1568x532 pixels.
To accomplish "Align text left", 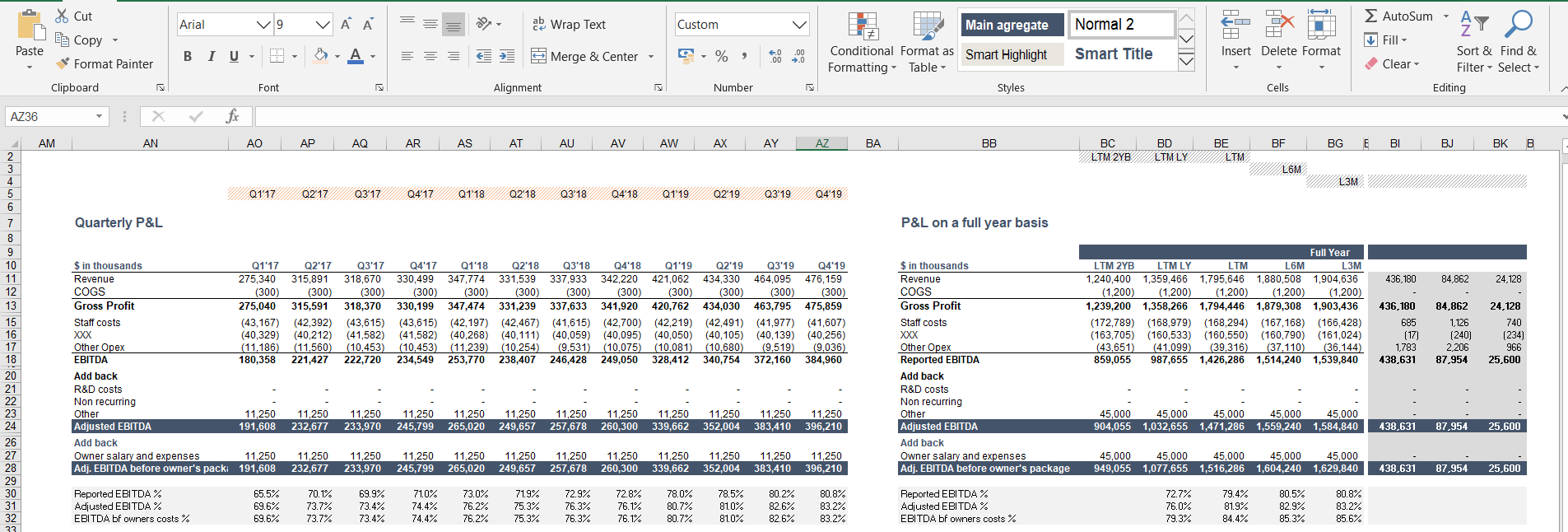I will [407, 56].
